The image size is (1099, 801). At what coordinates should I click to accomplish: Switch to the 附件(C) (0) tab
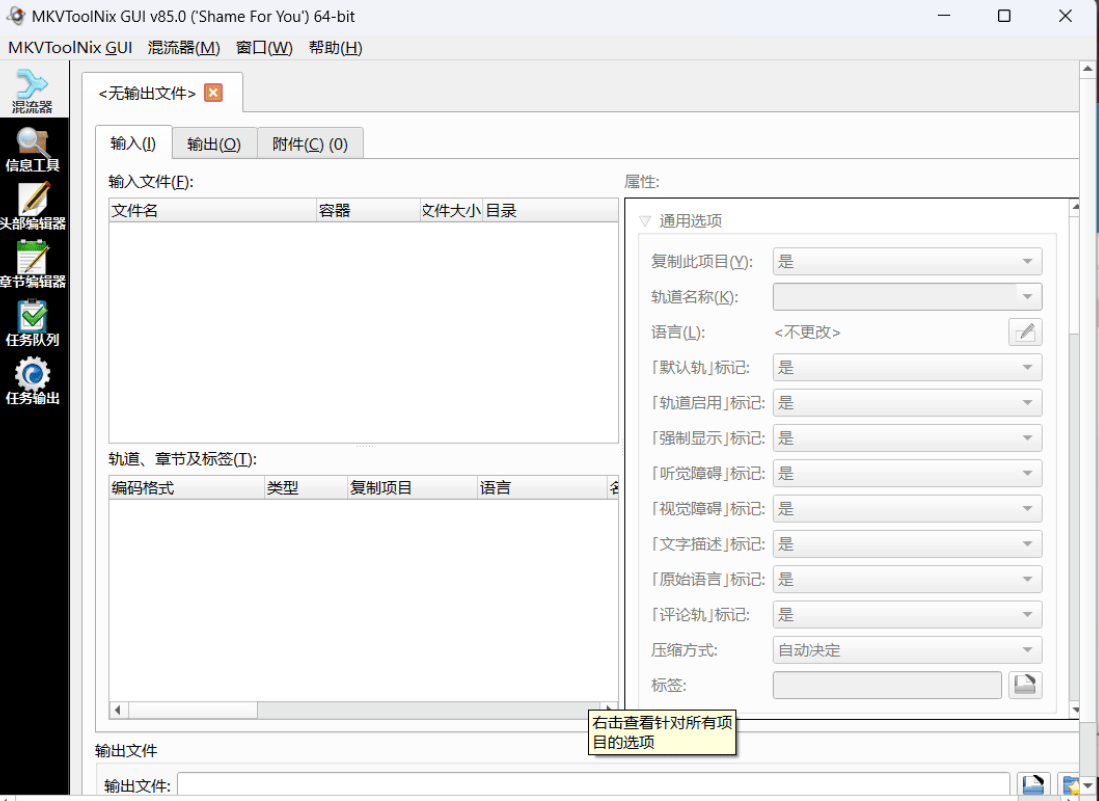pos(310,144)
